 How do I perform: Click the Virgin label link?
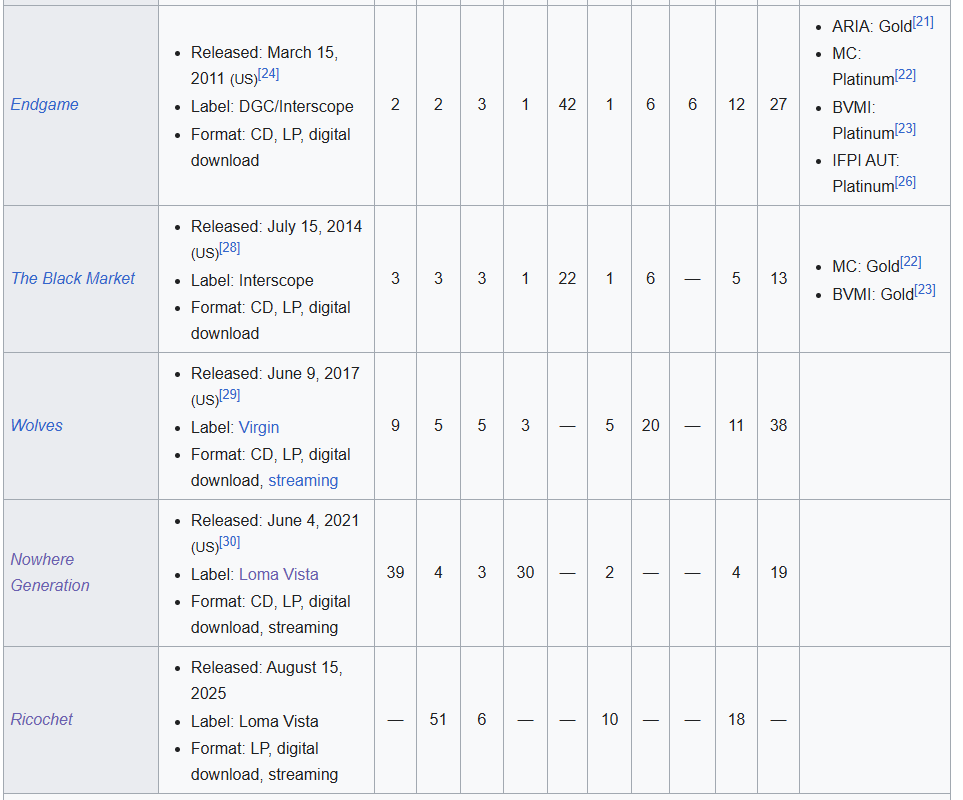click(259, 427)
